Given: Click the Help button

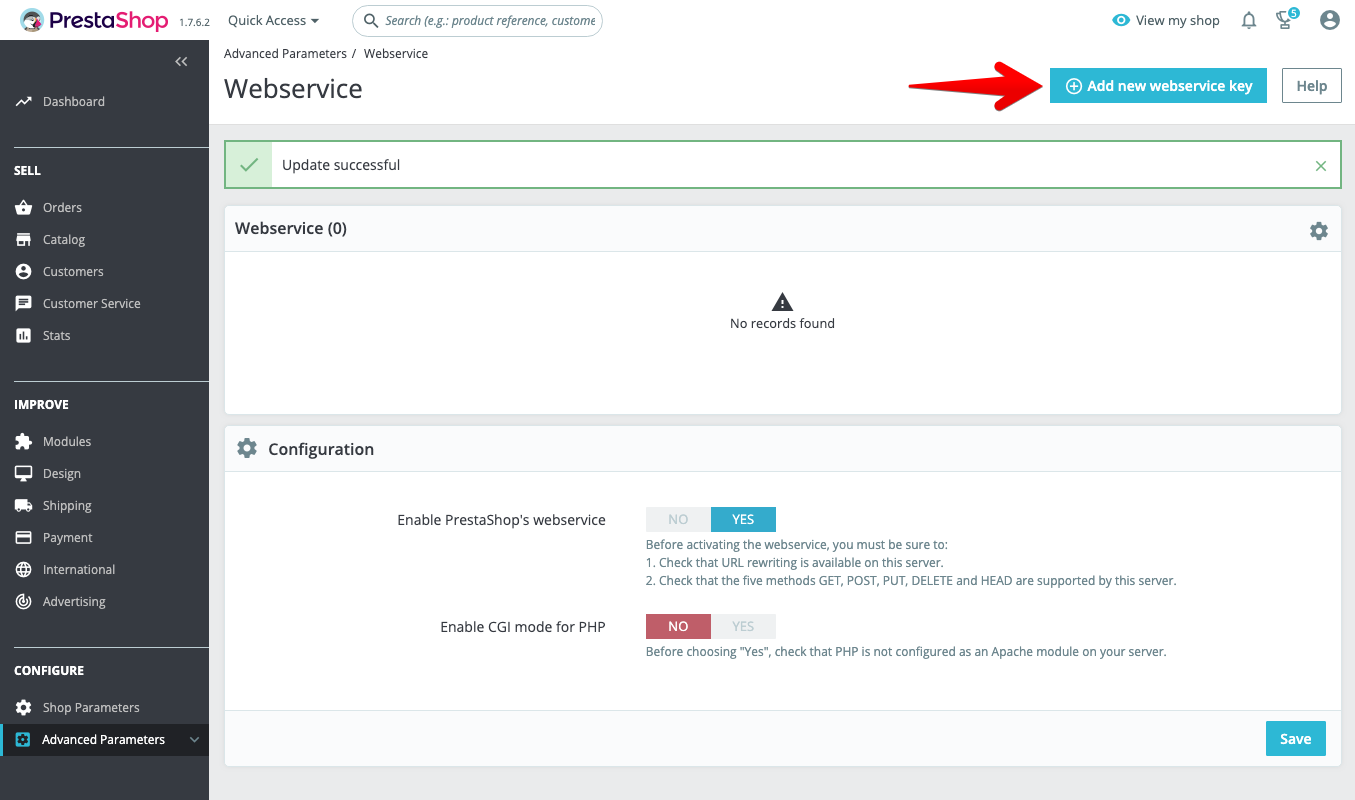Looking at the screenshot, I should point(1311,86).
